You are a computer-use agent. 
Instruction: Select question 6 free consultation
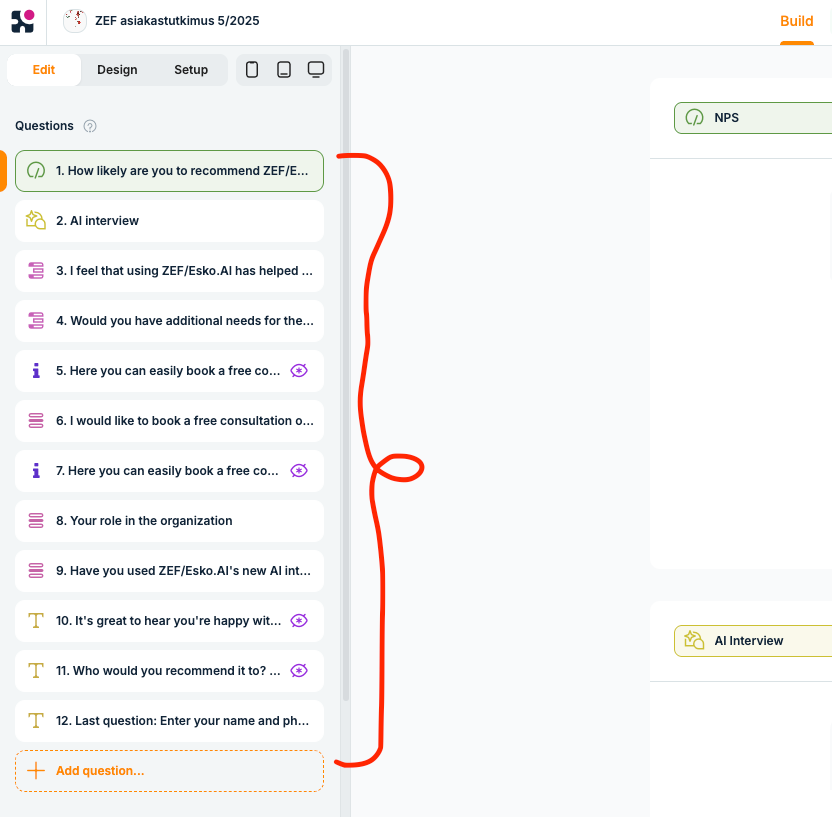169,421
